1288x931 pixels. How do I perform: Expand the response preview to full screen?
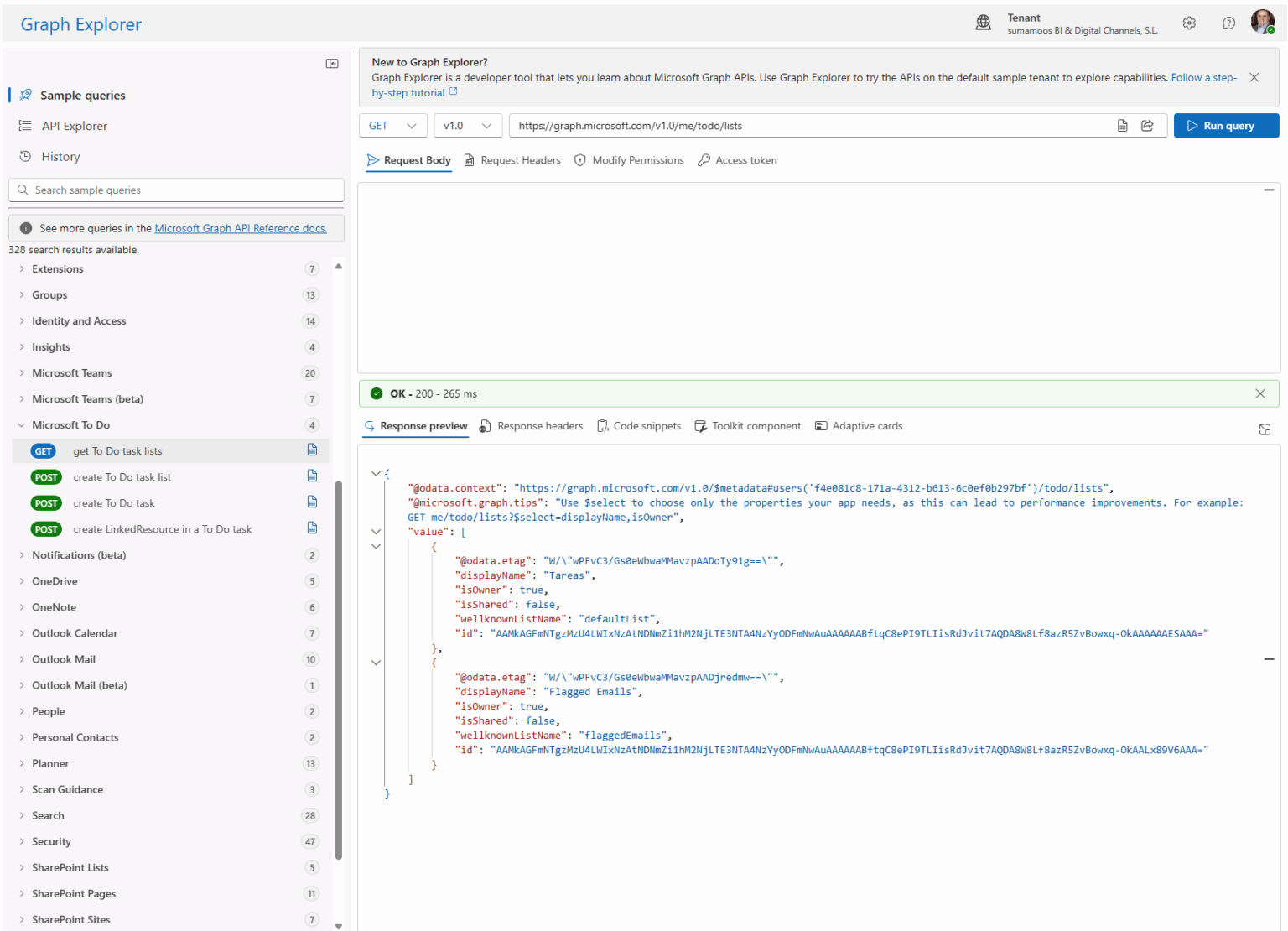pyautogui.click(x=1265, y=429)
